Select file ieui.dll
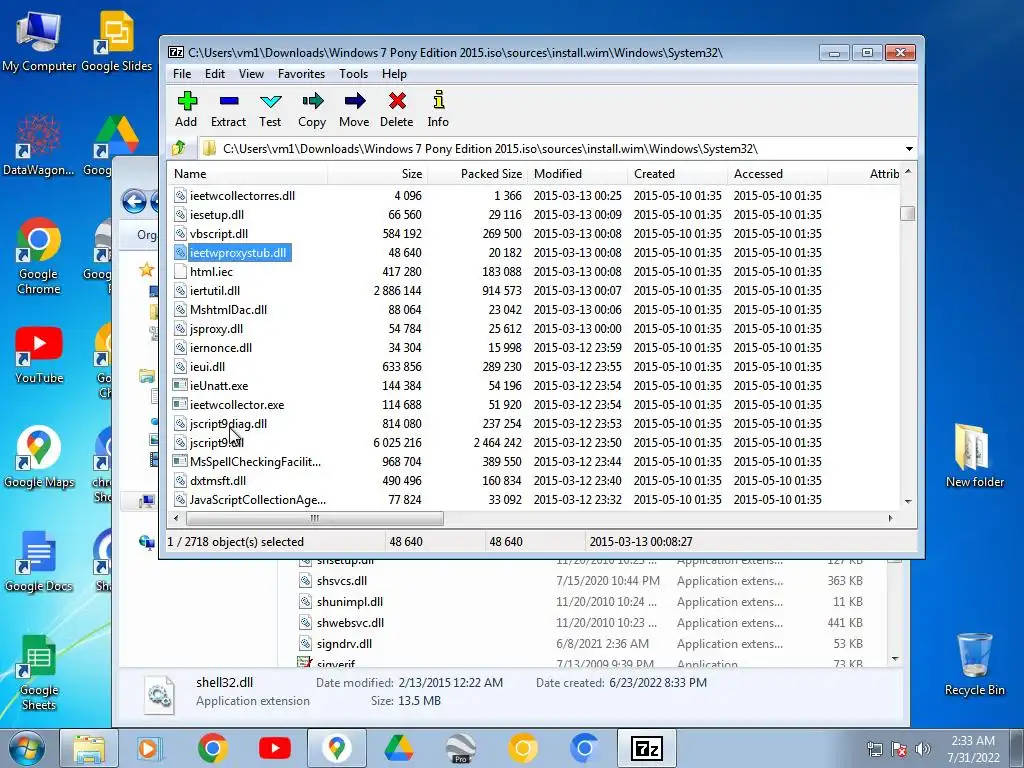 tap(207, 366)
